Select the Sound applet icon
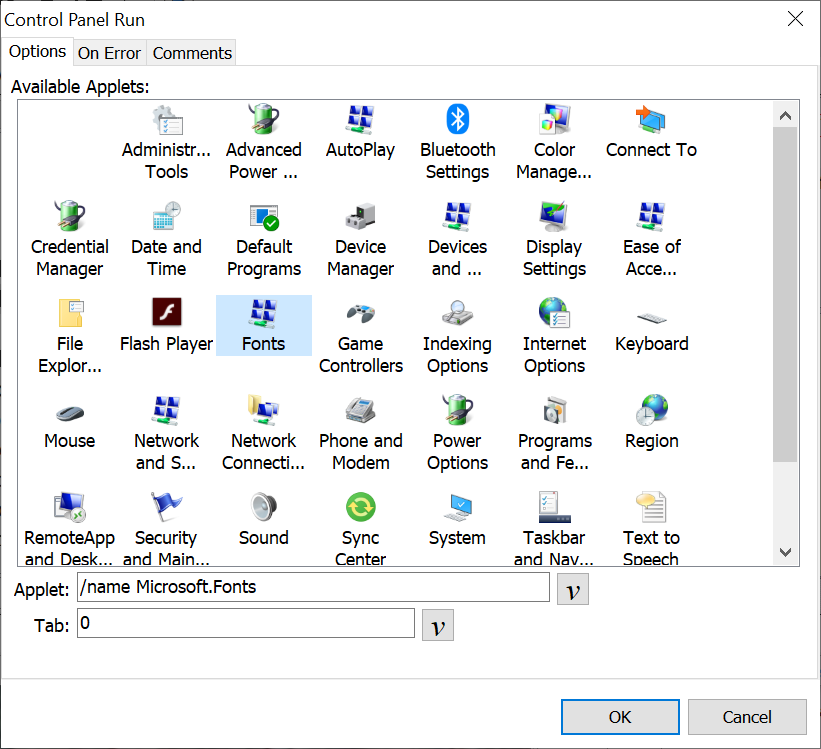821x749 pixels. click(x=263, y=507)
